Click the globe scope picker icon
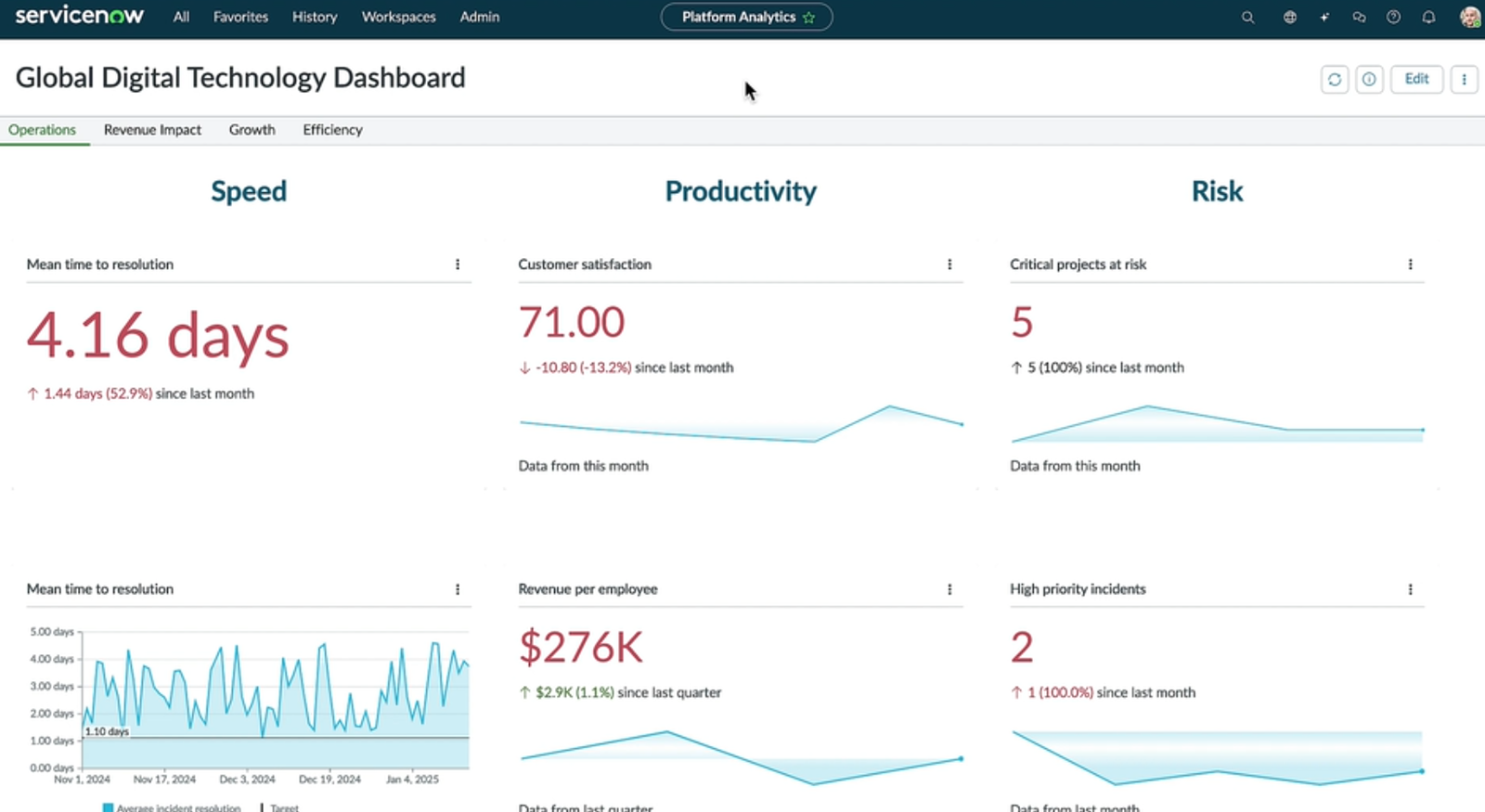 pos(1289,18)
